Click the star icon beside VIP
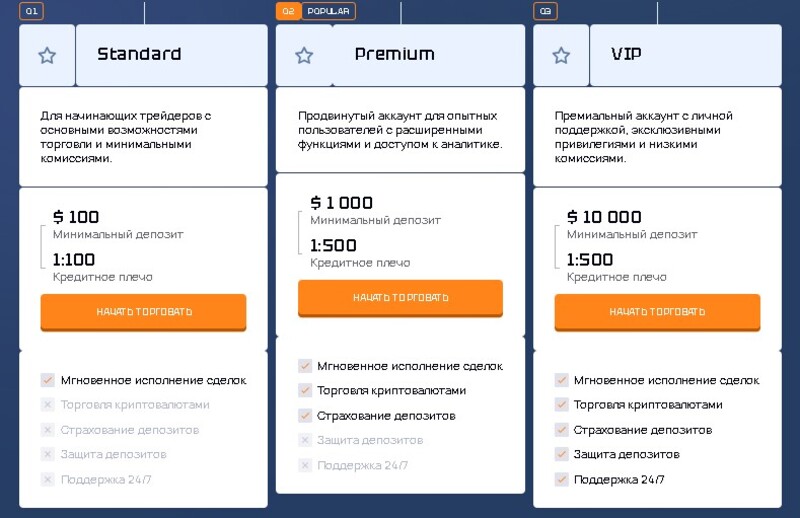Screen dimensions: 800x518 click(x=561, y=55)
